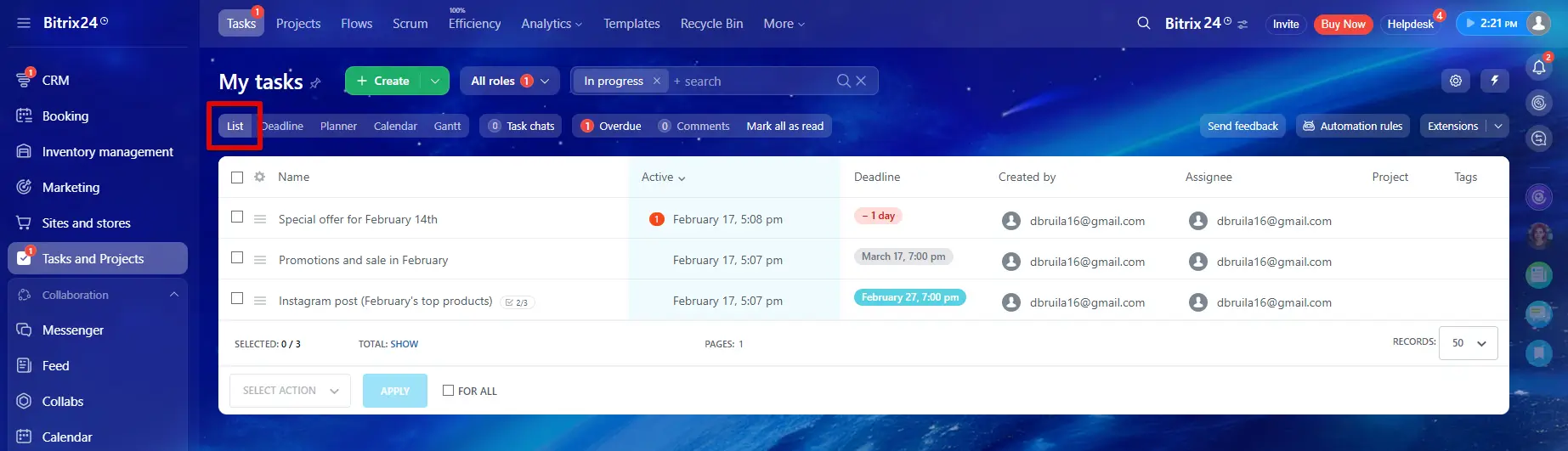
Task: Pin the My tasks page
Action: point(315,82)
